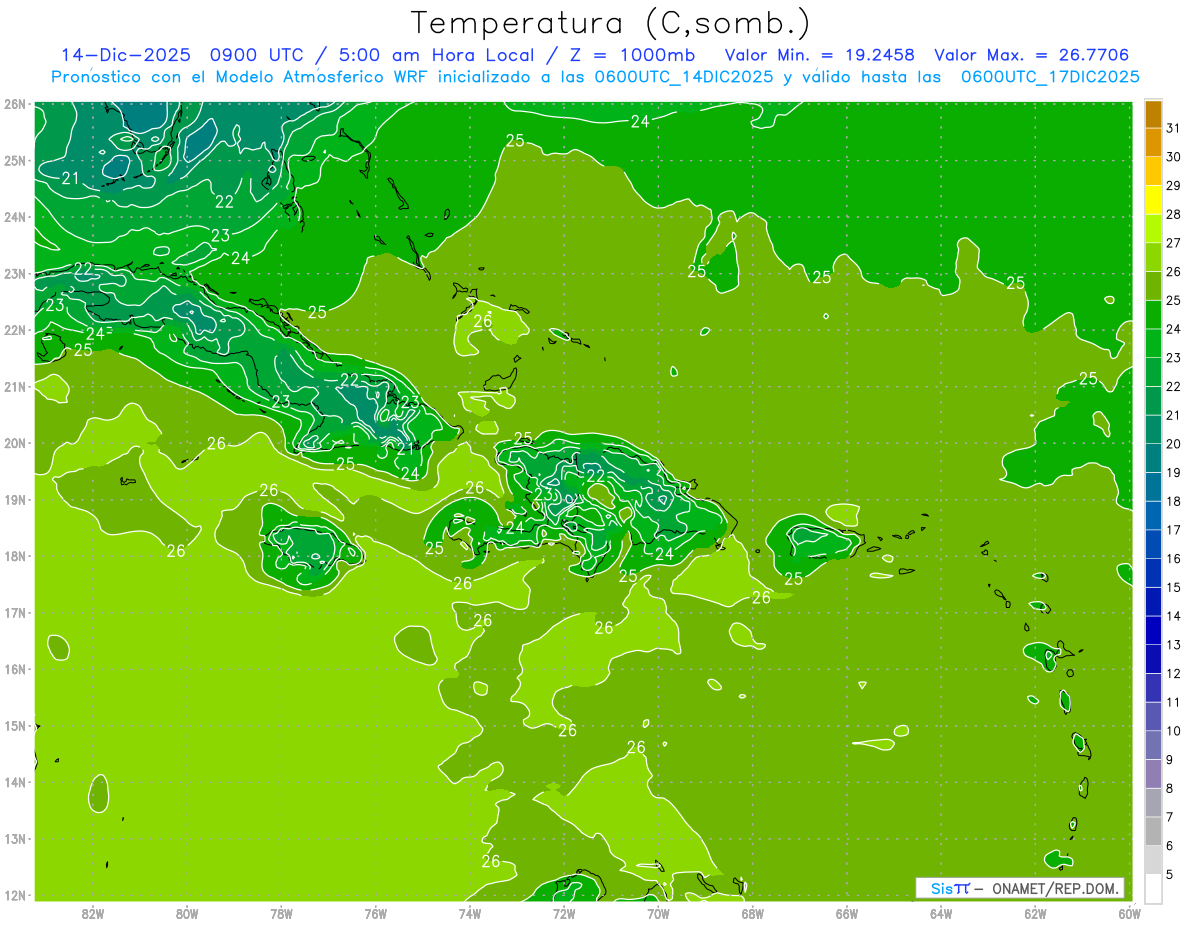This screenshot has width=1200, height=927.
Task: Select the '0600UTC_14DIC2025' initialization timestamp
Action: (x=684, y=76)
